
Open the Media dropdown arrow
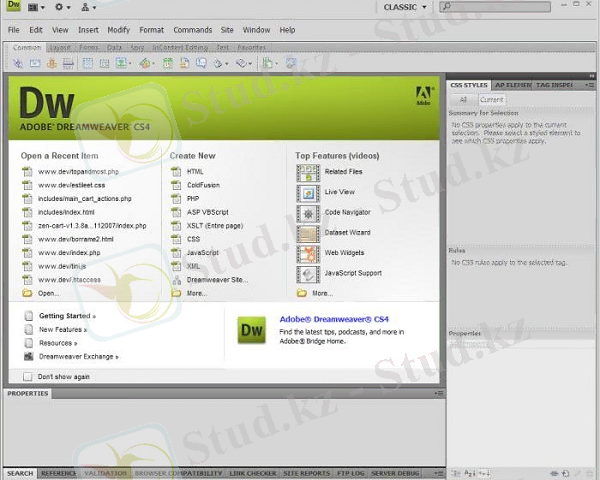153,64
